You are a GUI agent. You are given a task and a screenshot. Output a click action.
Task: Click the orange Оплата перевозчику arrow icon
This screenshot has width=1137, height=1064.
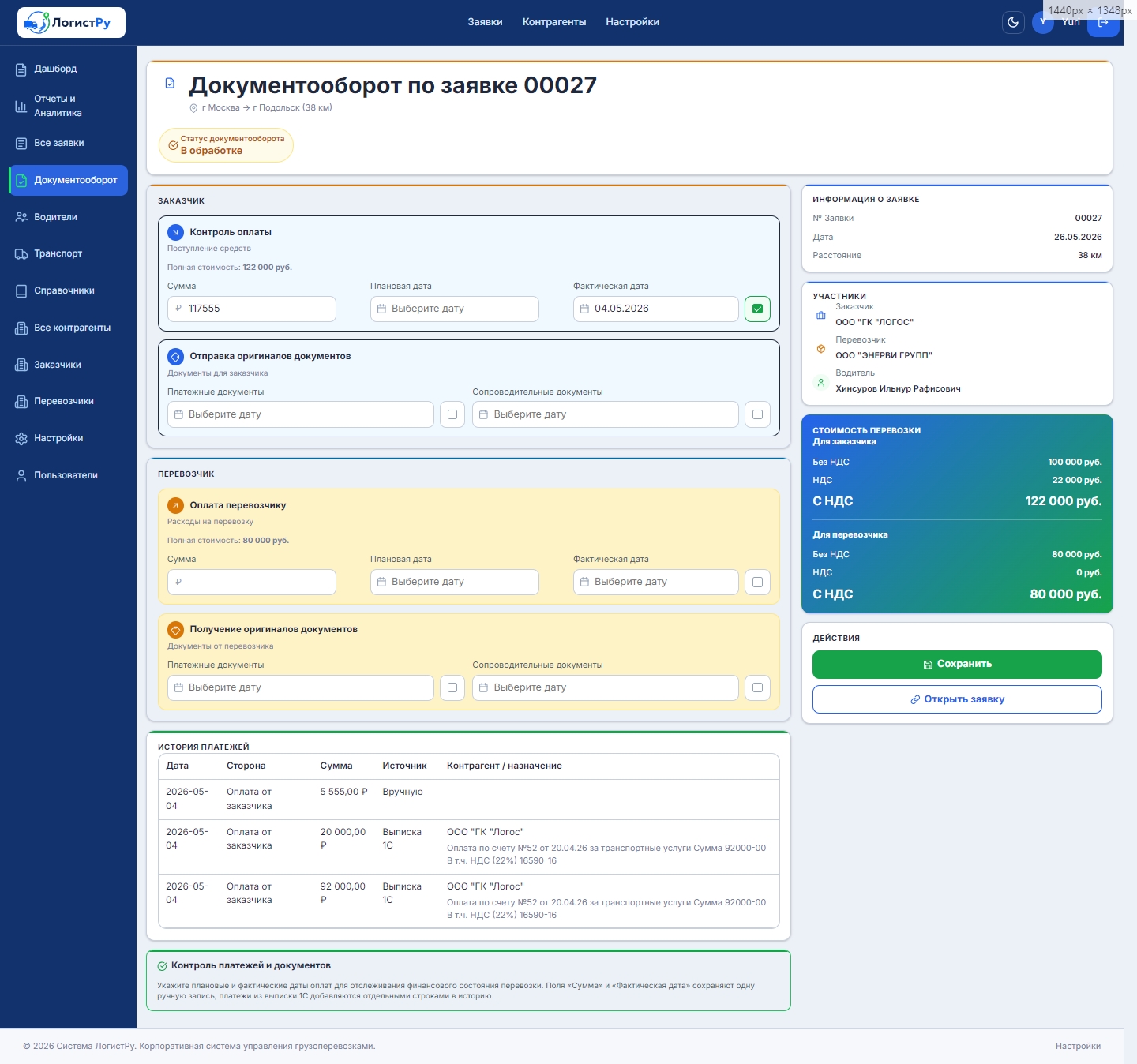click(x=175, y=505)
